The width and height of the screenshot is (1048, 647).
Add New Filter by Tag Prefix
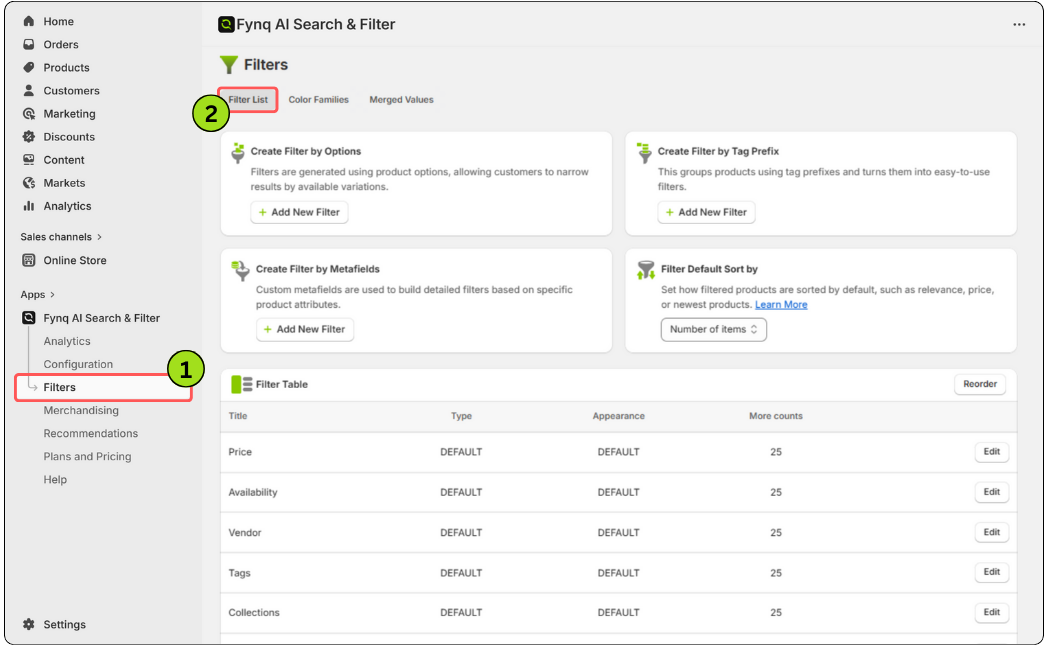pos(706,212)
